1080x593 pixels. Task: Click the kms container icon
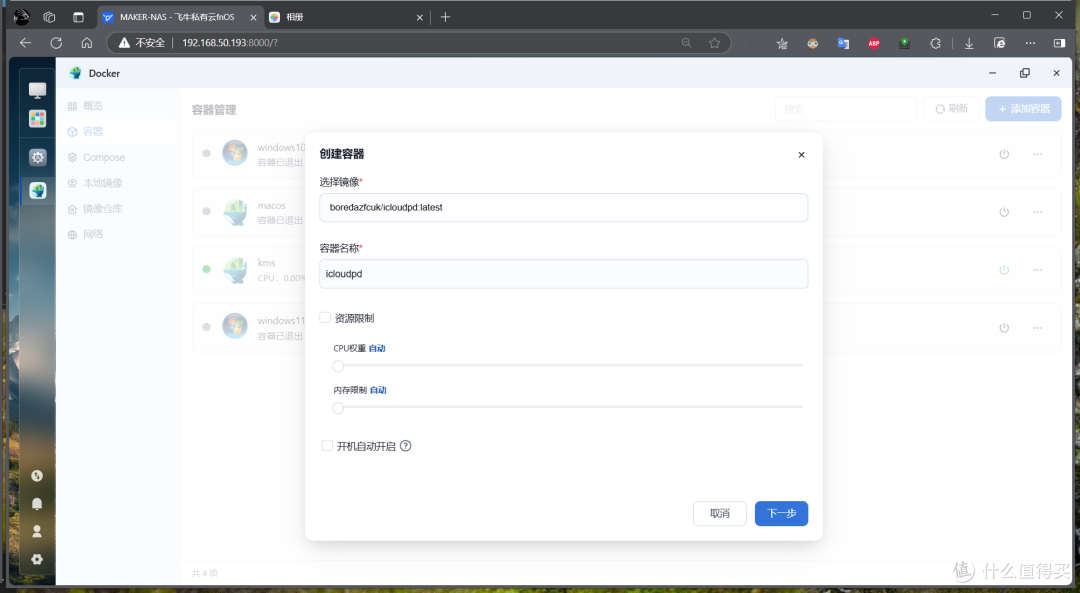pyautogui.click(x=235, y=269)
